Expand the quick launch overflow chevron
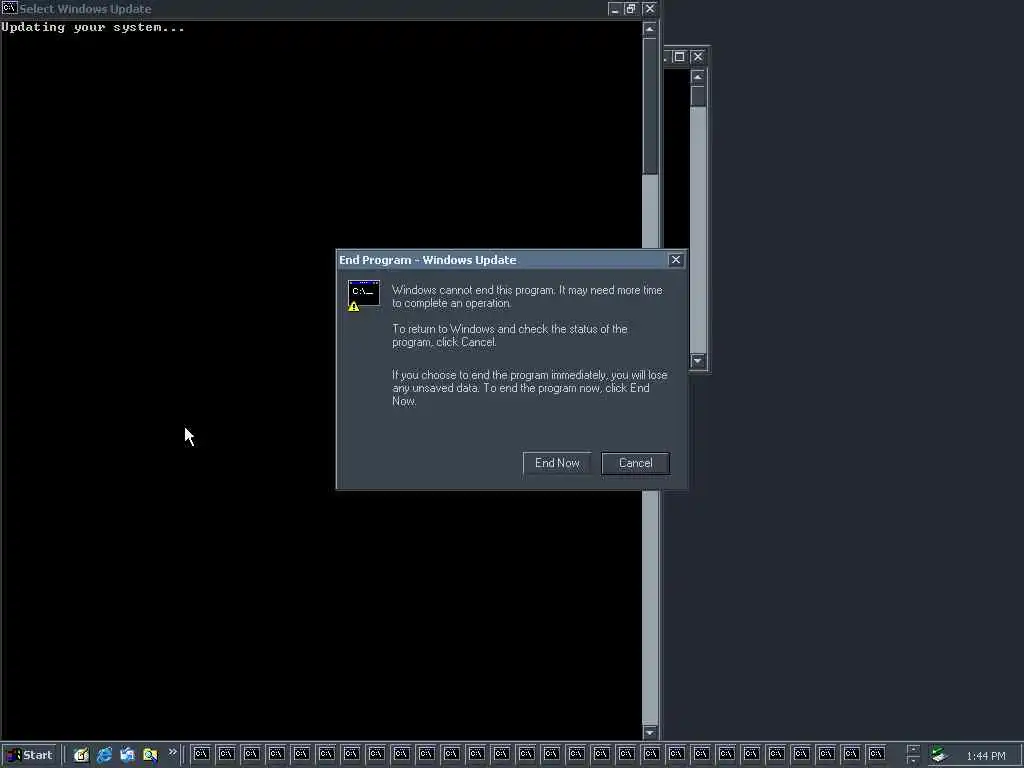The width and height of the screenshot is (1024, 768). click(172, 752)
